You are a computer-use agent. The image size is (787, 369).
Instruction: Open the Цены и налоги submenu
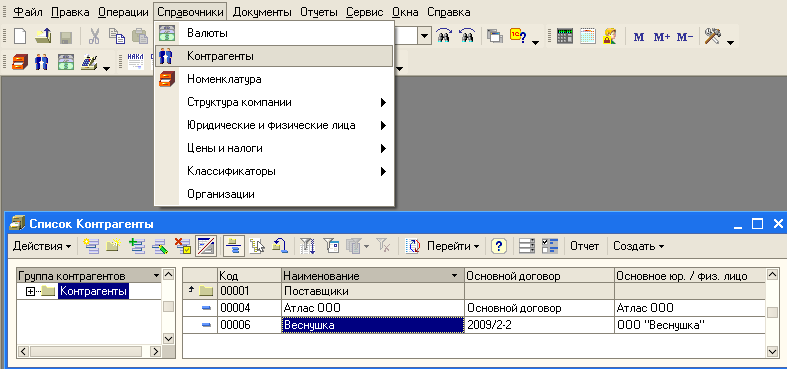[274, 148]
